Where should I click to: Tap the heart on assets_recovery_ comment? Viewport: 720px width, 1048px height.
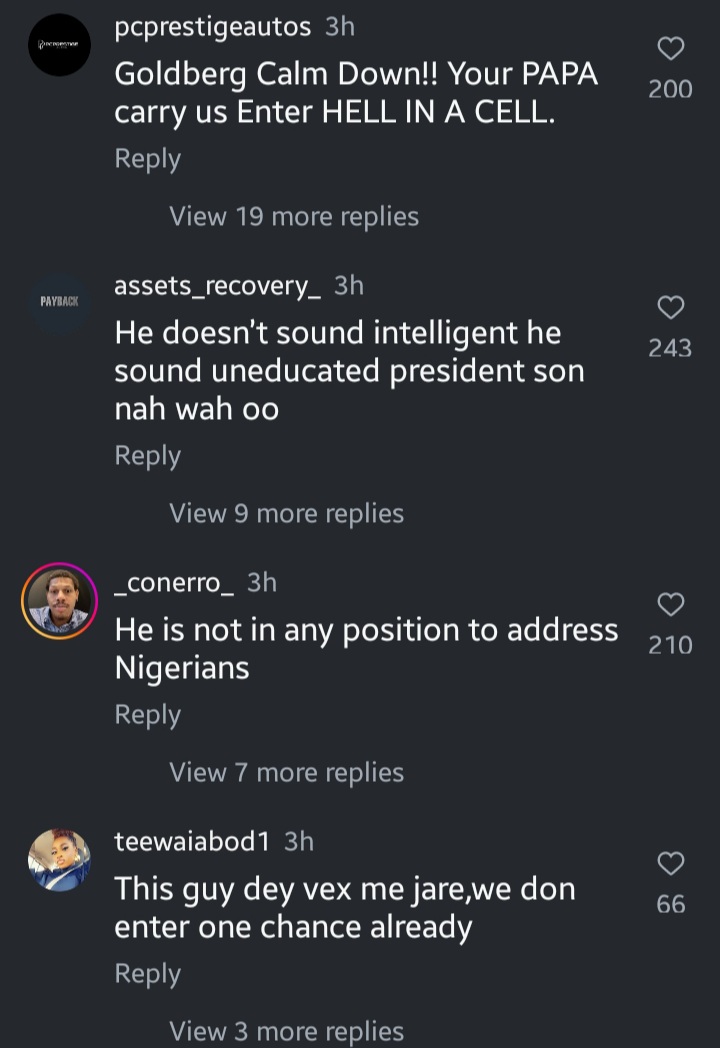tap(670, 307)
